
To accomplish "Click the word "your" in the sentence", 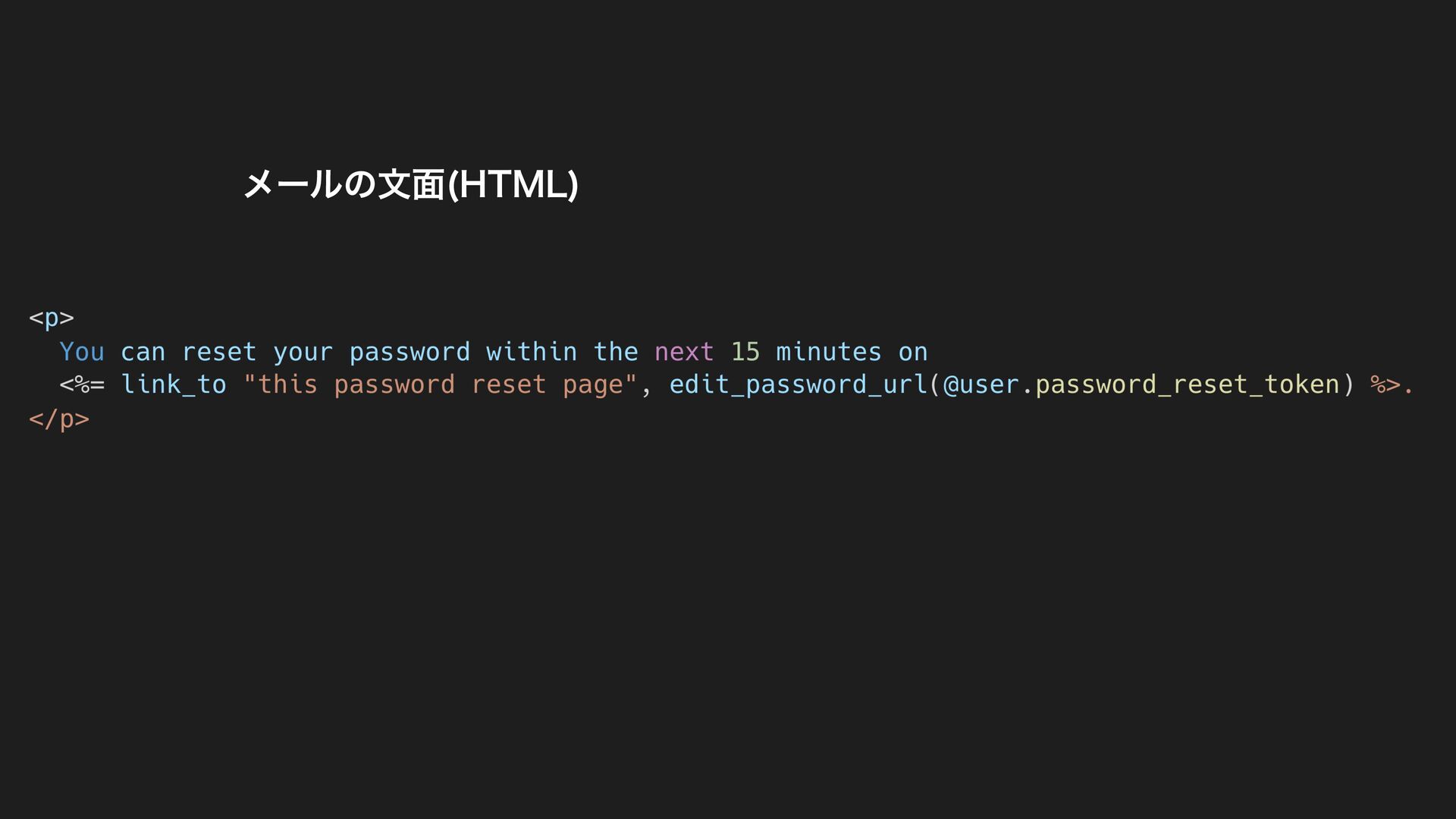I will tap(303, 352).
